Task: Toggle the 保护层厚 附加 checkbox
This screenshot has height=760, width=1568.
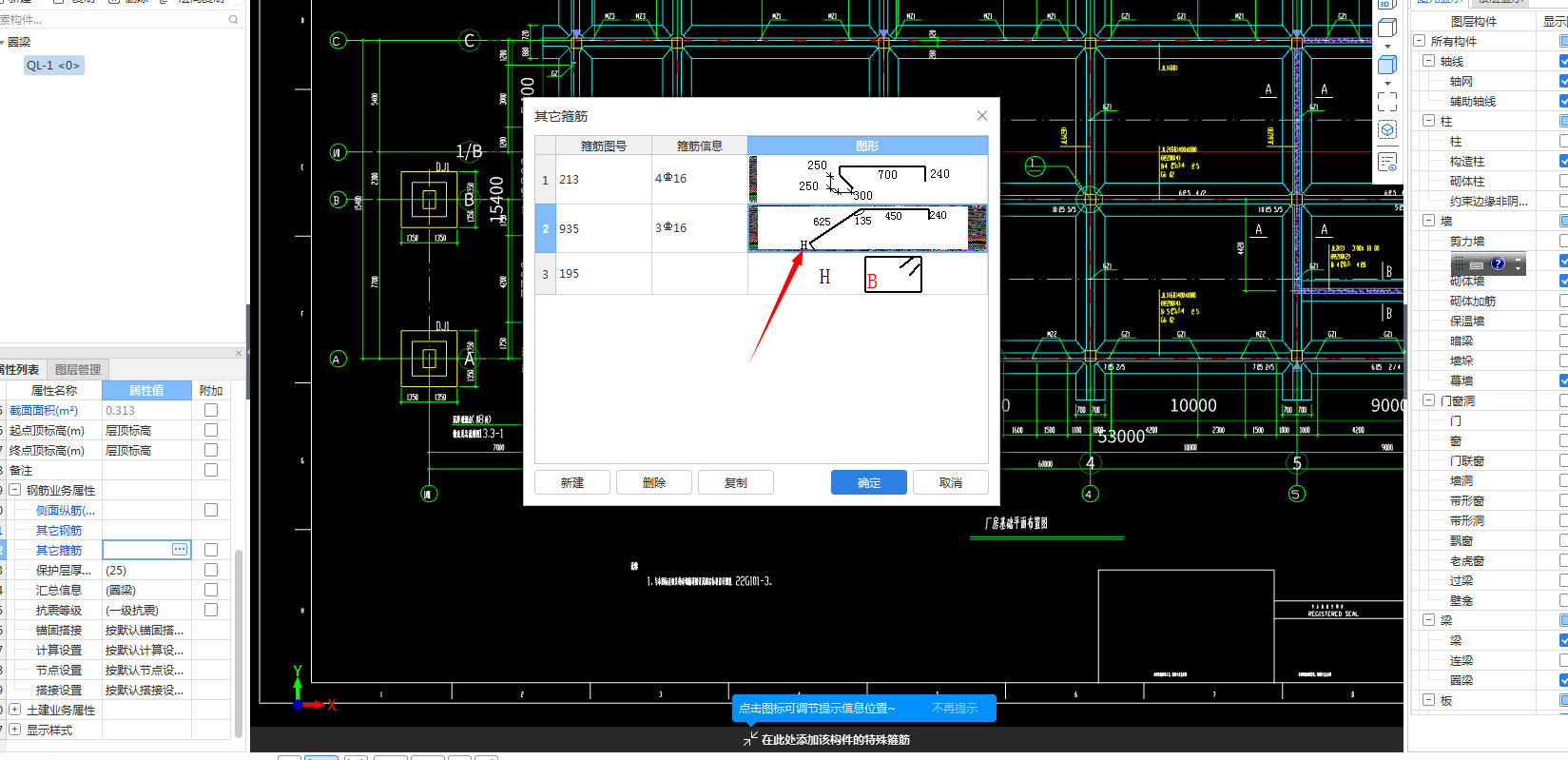Action: coord(211,570)
